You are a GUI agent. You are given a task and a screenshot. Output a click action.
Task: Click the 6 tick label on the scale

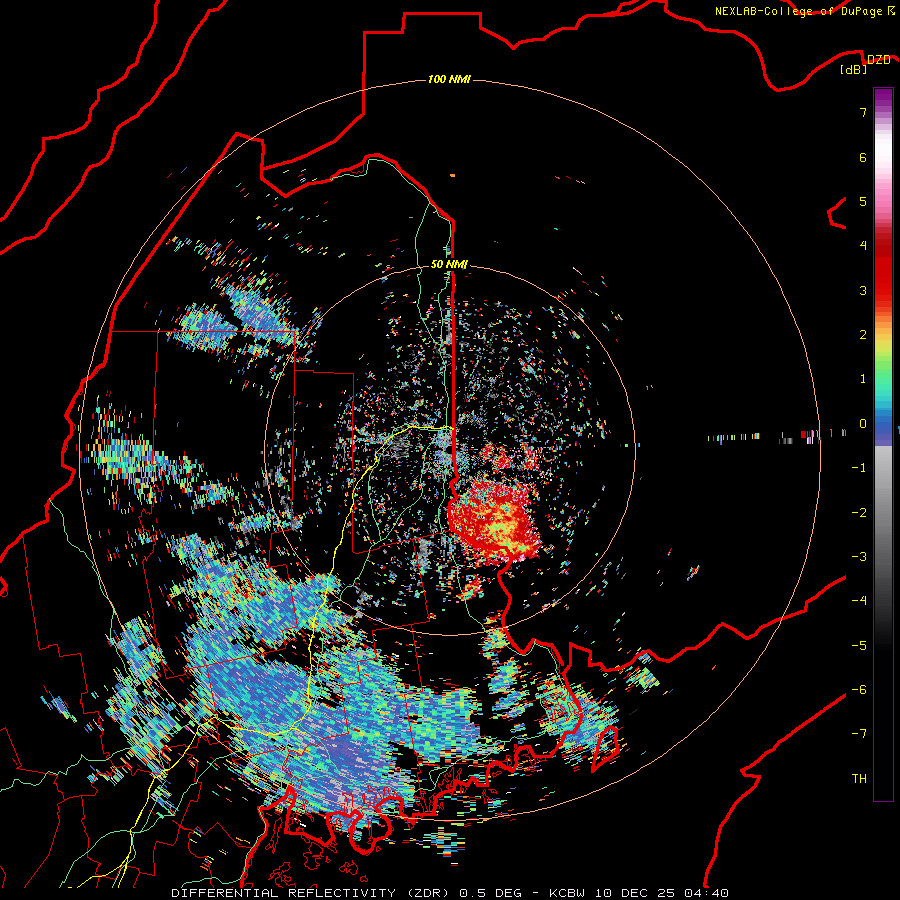[x=863, y=157]
